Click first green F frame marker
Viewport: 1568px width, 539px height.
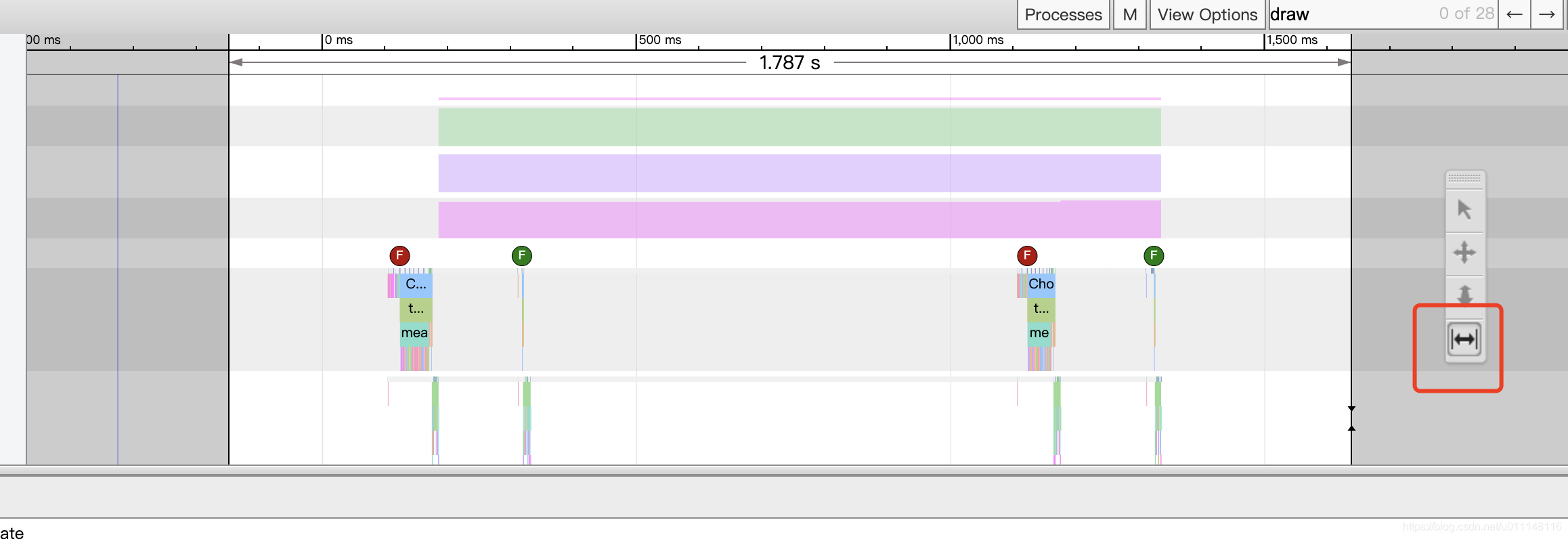(521, 256)
